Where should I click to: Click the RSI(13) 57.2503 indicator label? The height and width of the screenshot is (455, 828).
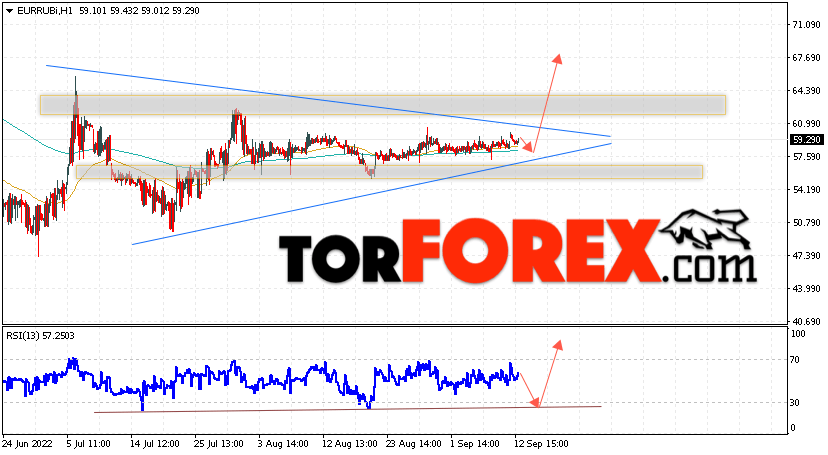click(40, 336)
